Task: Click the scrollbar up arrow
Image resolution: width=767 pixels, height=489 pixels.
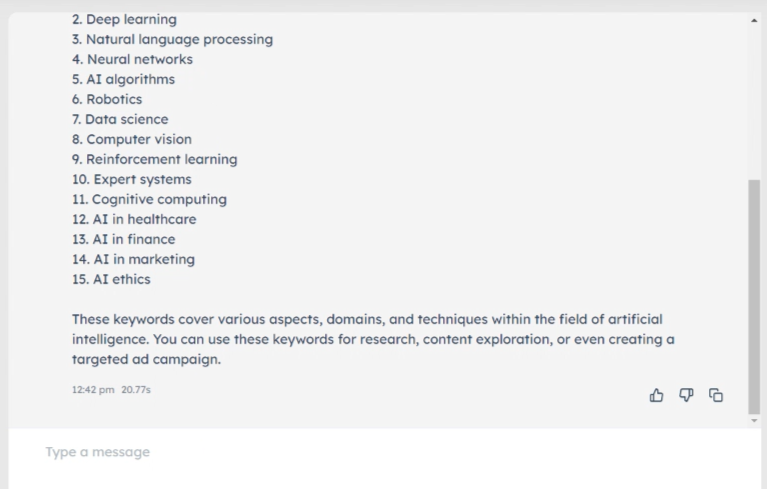Action: pos(754,20)
